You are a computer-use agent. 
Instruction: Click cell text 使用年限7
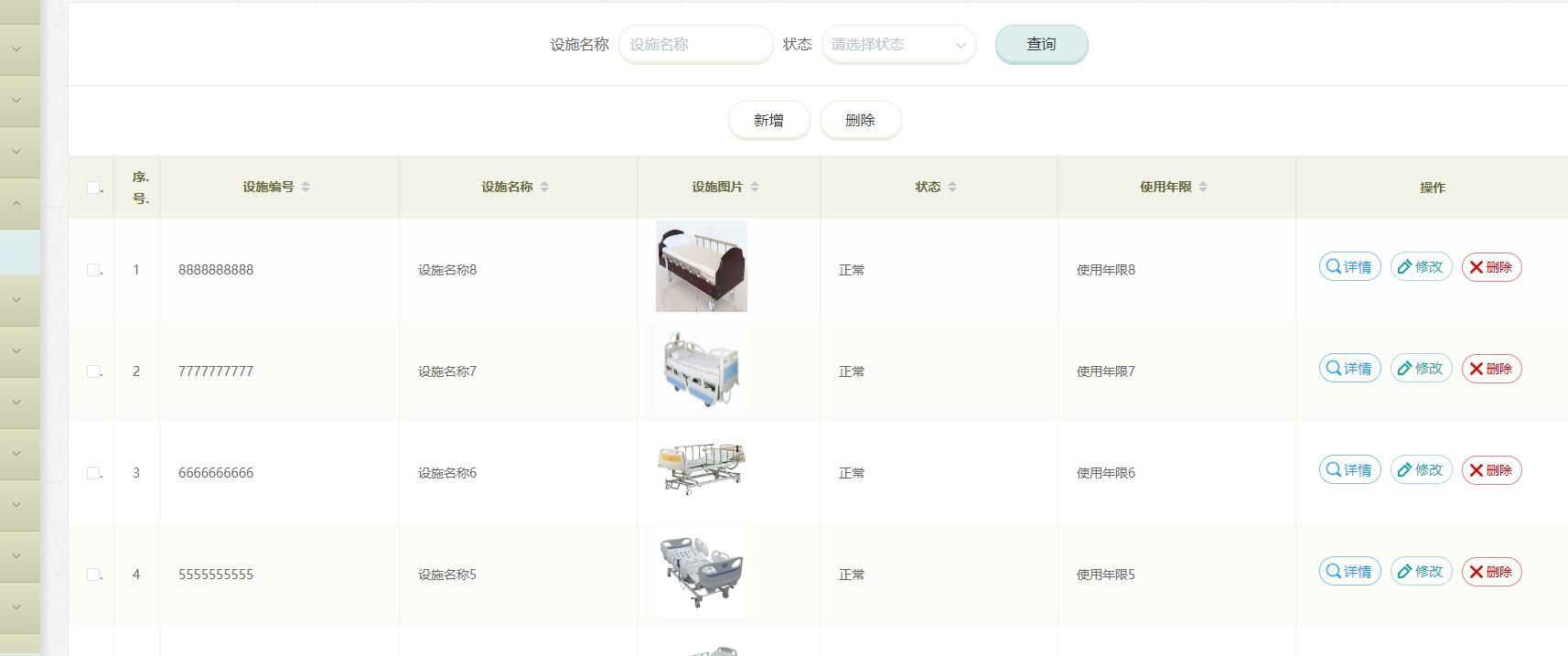tap(1106, 371)
